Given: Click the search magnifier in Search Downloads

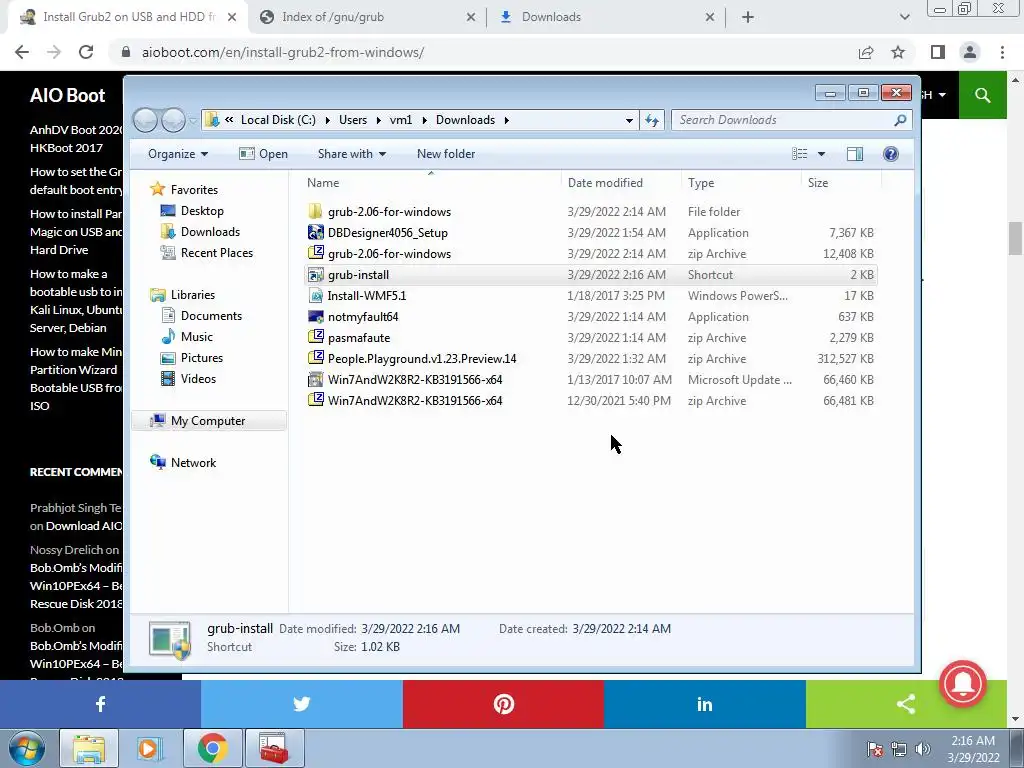Looking at the screenshot, I should 900,120.
